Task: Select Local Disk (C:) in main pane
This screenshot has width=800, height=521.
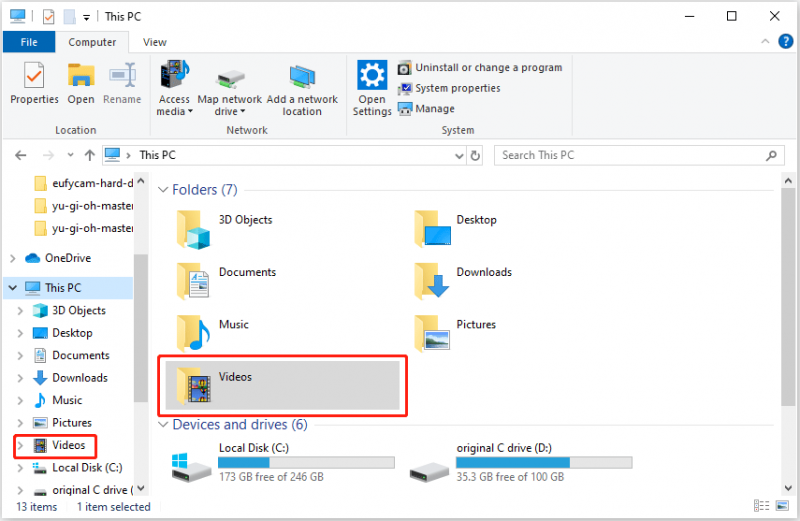Action: pos(283,462)
